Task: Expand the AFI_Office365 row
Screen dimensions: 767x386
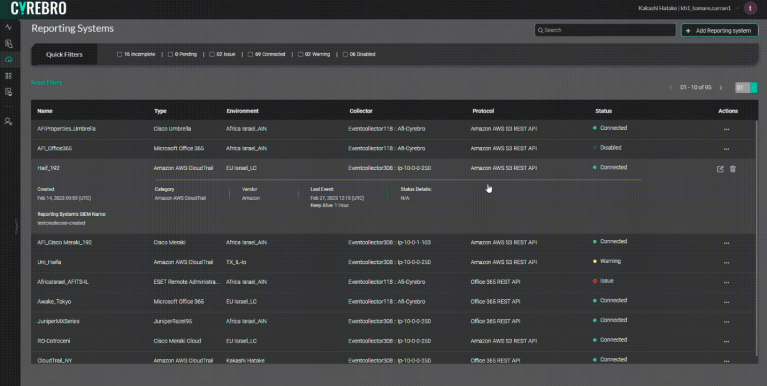Action: click(x=394, y=148)
